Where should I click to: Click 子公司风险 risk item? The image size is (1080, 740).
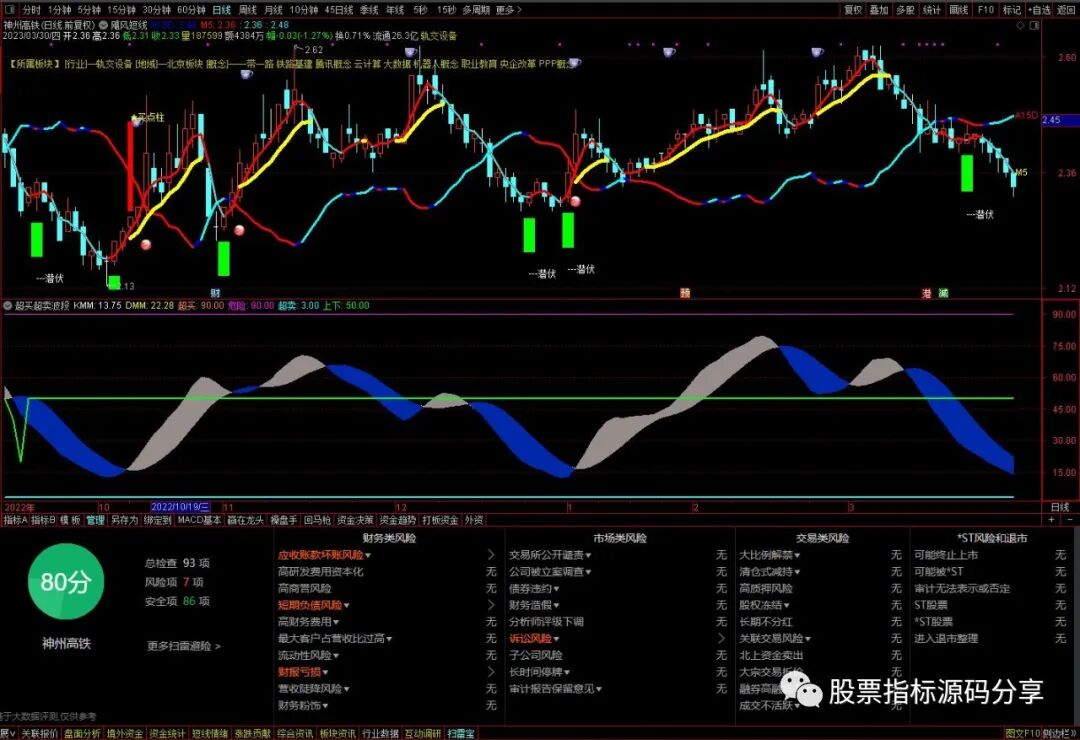tap(536, 655)
